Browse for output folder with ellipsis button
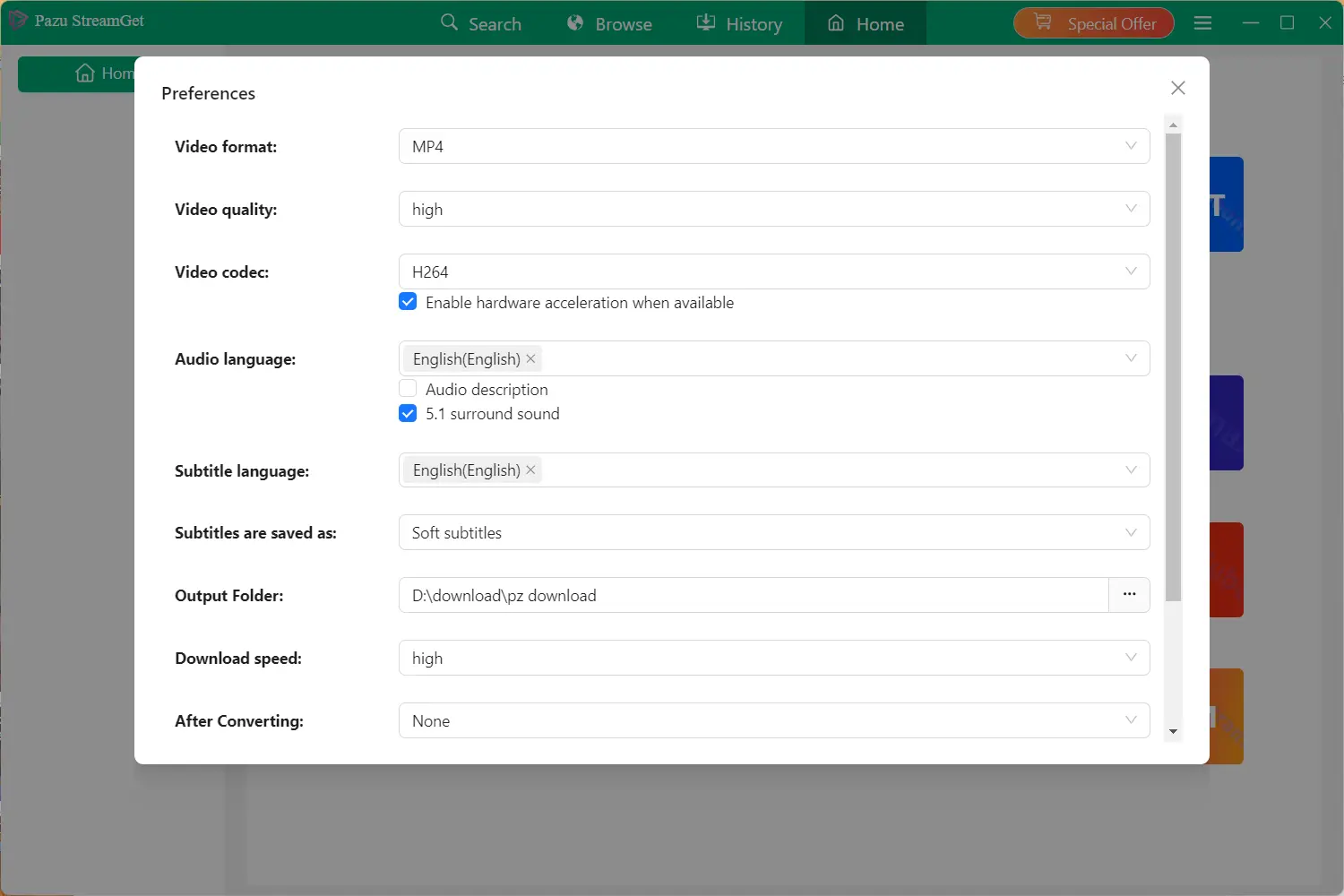The width and height of the screenshot is (1344, 896). pyautogui.click(x=1130, y=595)
